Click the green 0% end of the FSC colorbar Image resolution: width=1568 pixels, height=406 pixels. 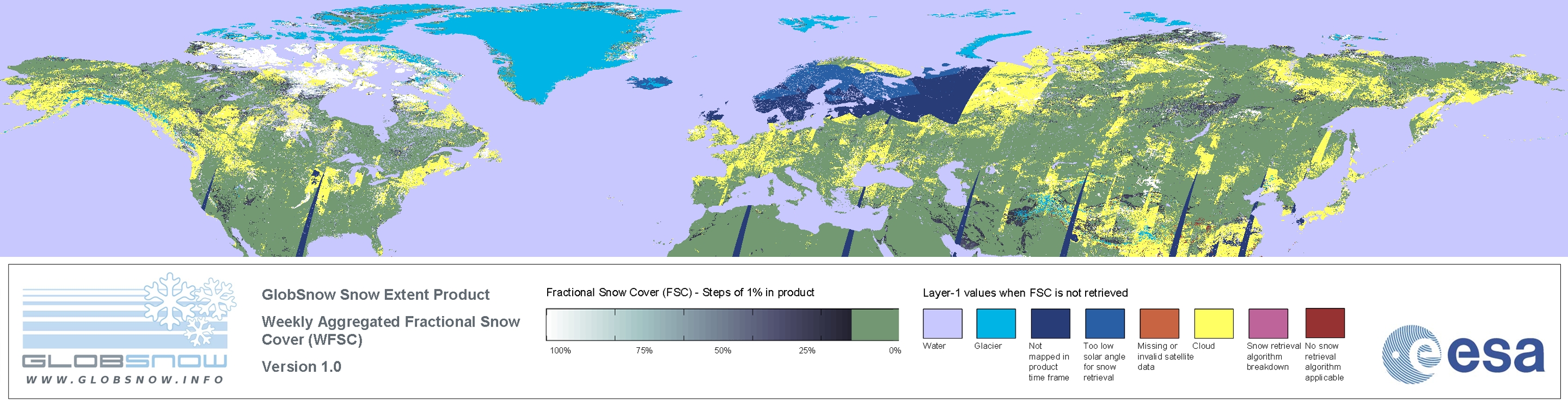[875, 324]
